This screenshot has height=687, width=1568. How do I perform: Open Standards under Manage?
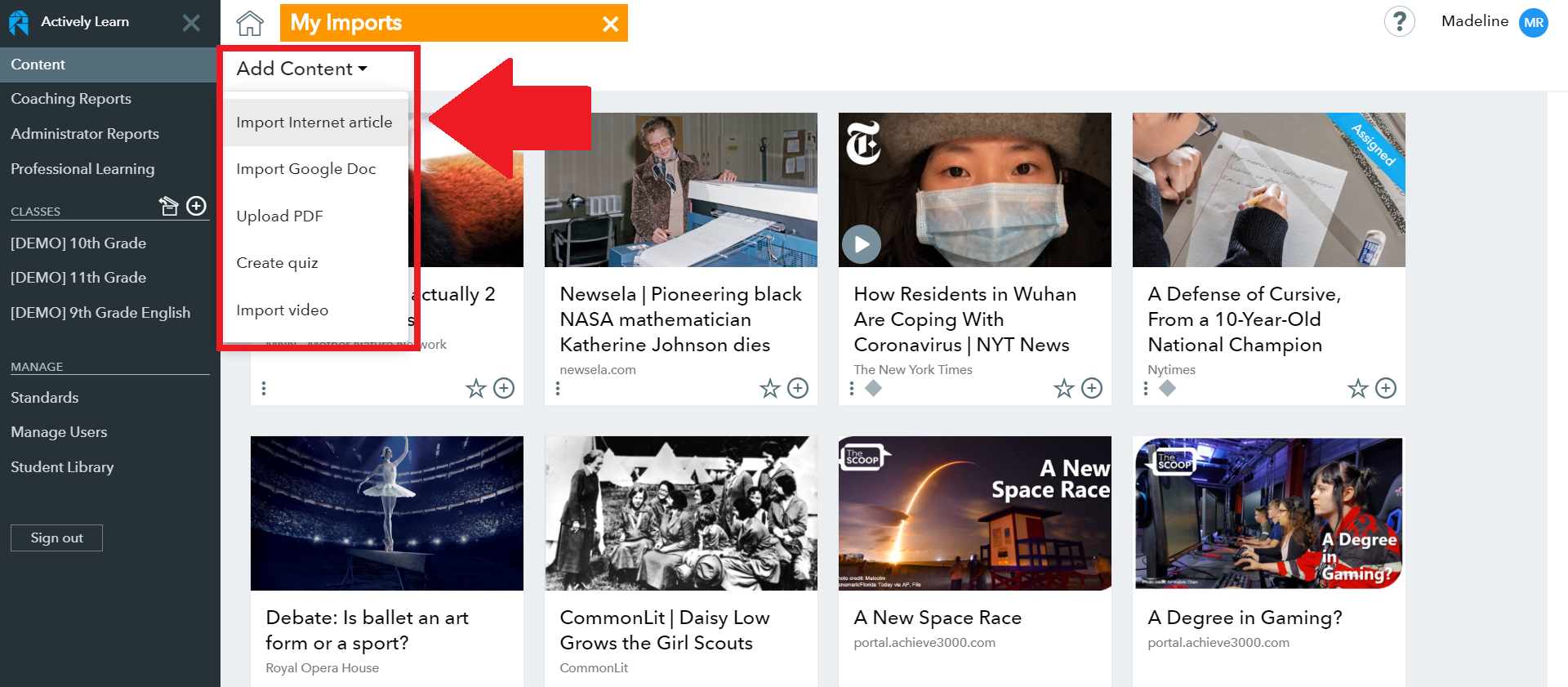tap(45, 398)
